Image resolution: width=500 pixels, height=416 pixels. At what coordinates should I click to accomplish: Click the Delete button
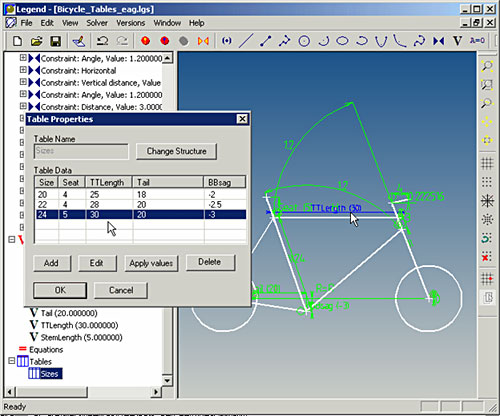click(x=210, y=262)
